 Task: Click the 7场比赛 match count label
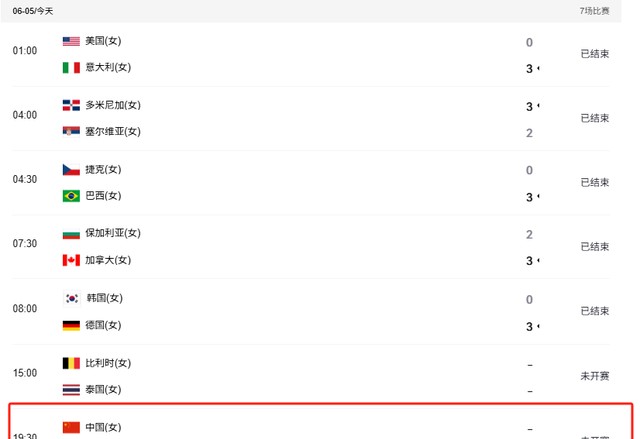594,10
